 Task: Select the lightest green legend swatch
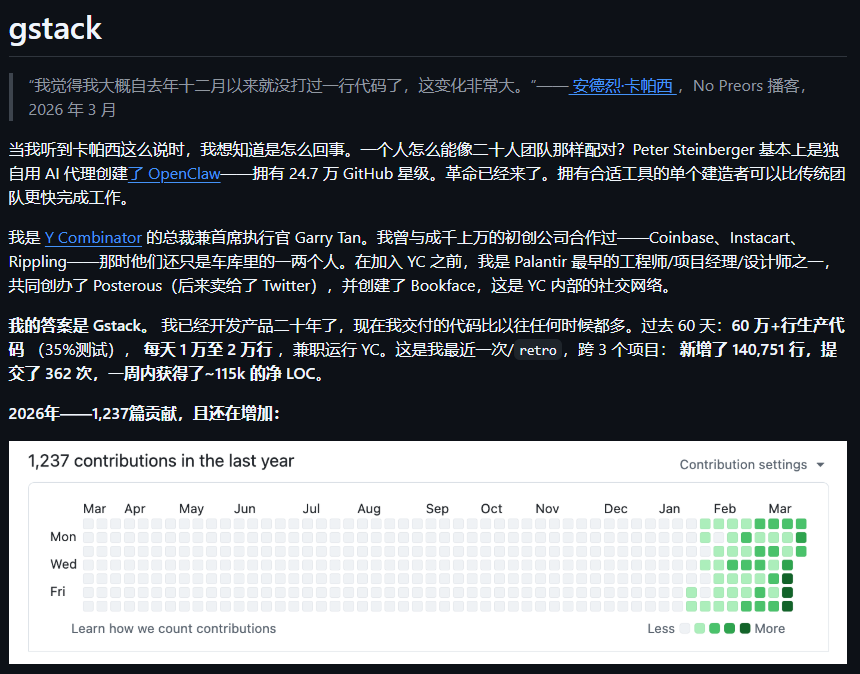pyautogui.click(x=700, y=629)
